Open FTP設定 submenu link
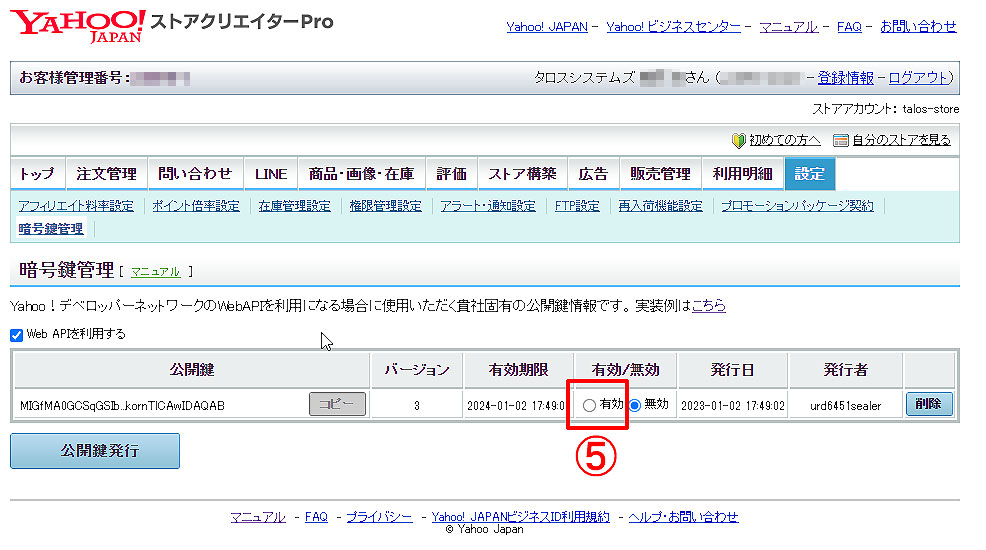 pyautogui.click(x=577, y=206)
